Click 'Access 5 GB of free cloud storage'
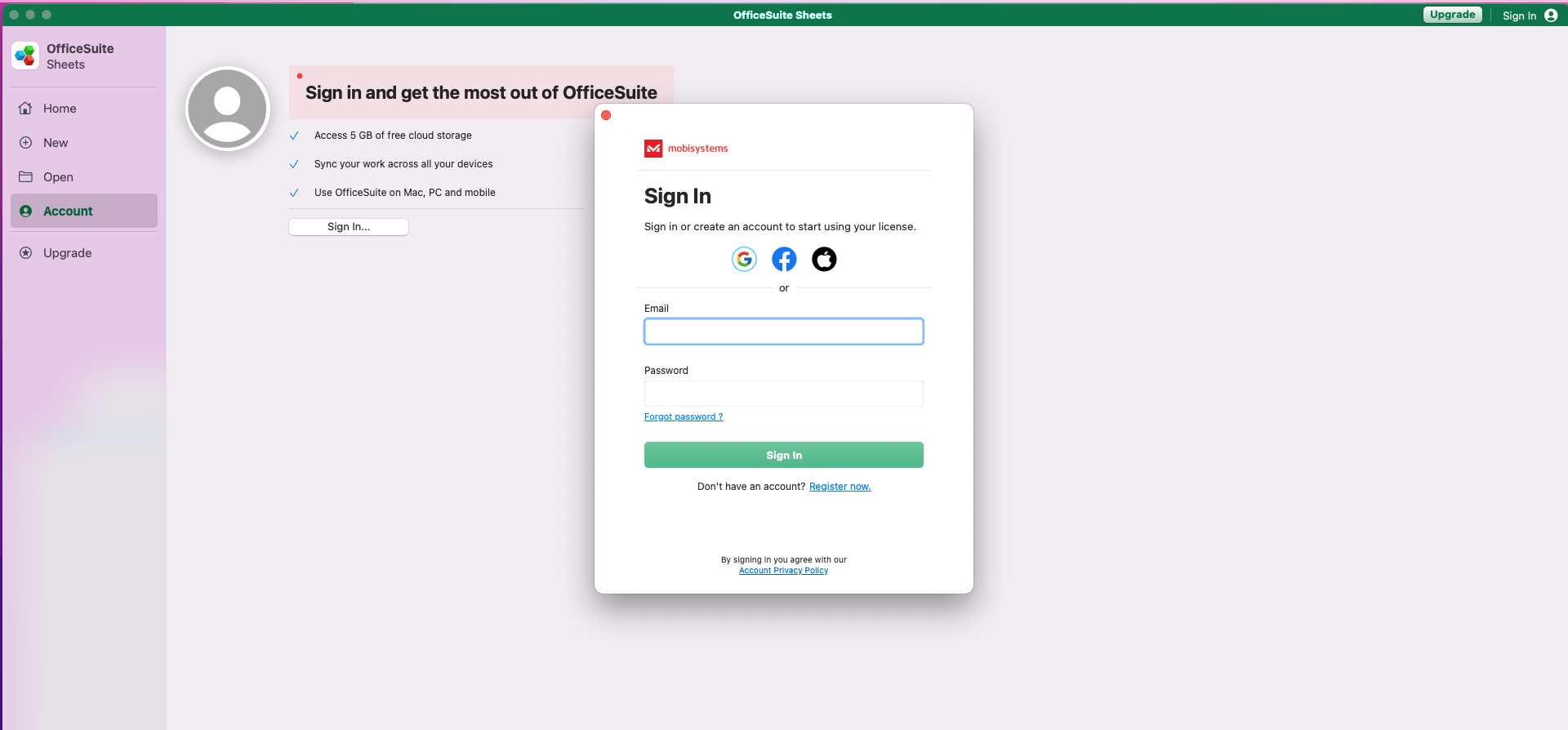The height and width of the screenshot is (730, 1568). click(x=393, y=136)
